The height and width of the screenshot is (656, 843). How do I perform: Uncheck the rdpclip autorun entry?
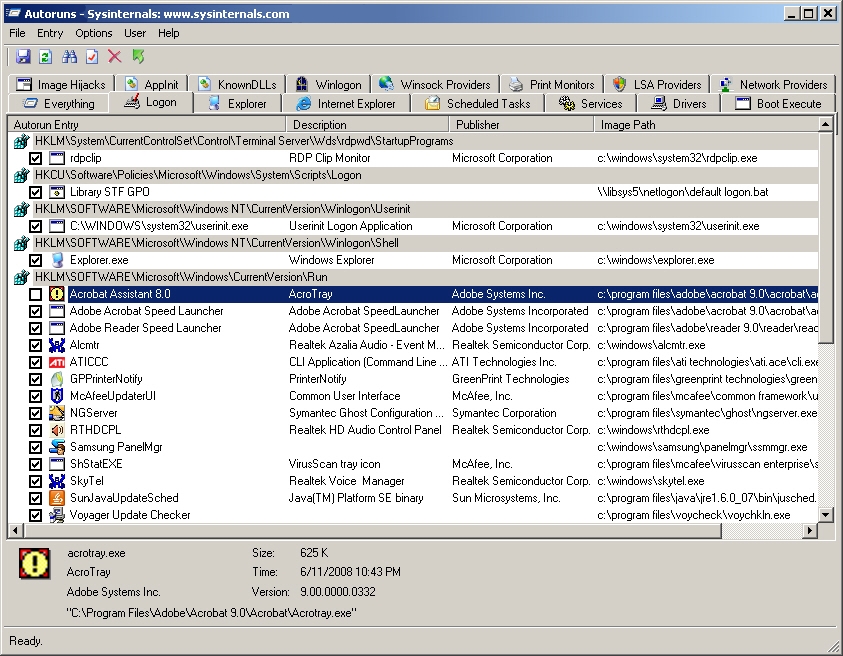[x=36, y=158]
